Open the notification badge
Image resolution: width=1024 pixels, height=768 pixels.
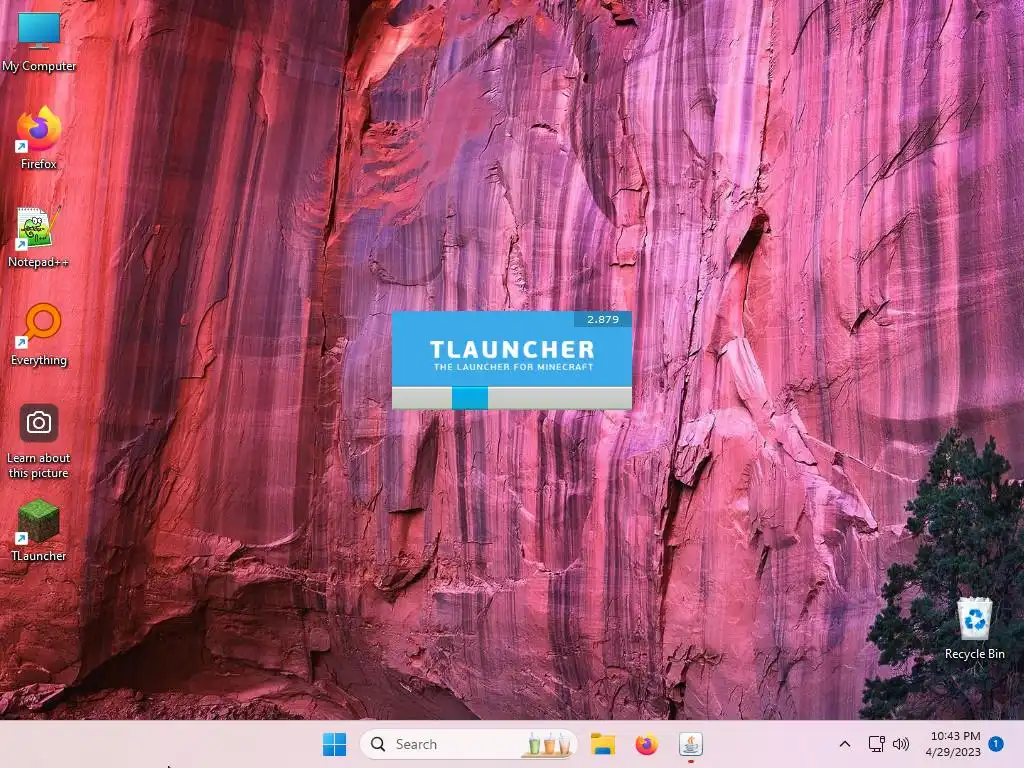[996, 744]
